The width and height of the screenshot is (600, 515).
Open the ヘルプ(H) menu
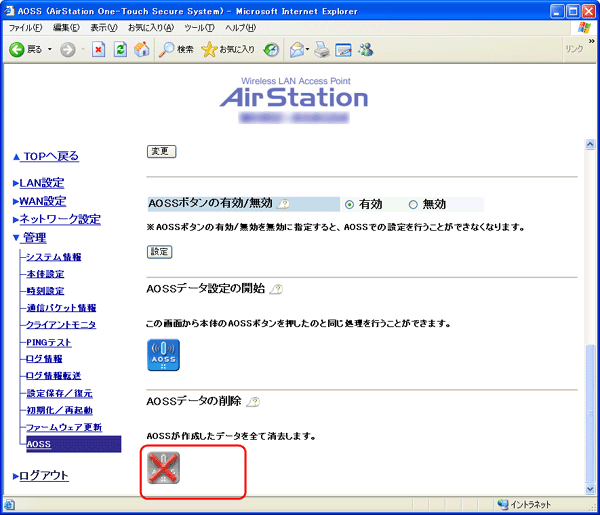pyautogui.click(x=240, y=28)
